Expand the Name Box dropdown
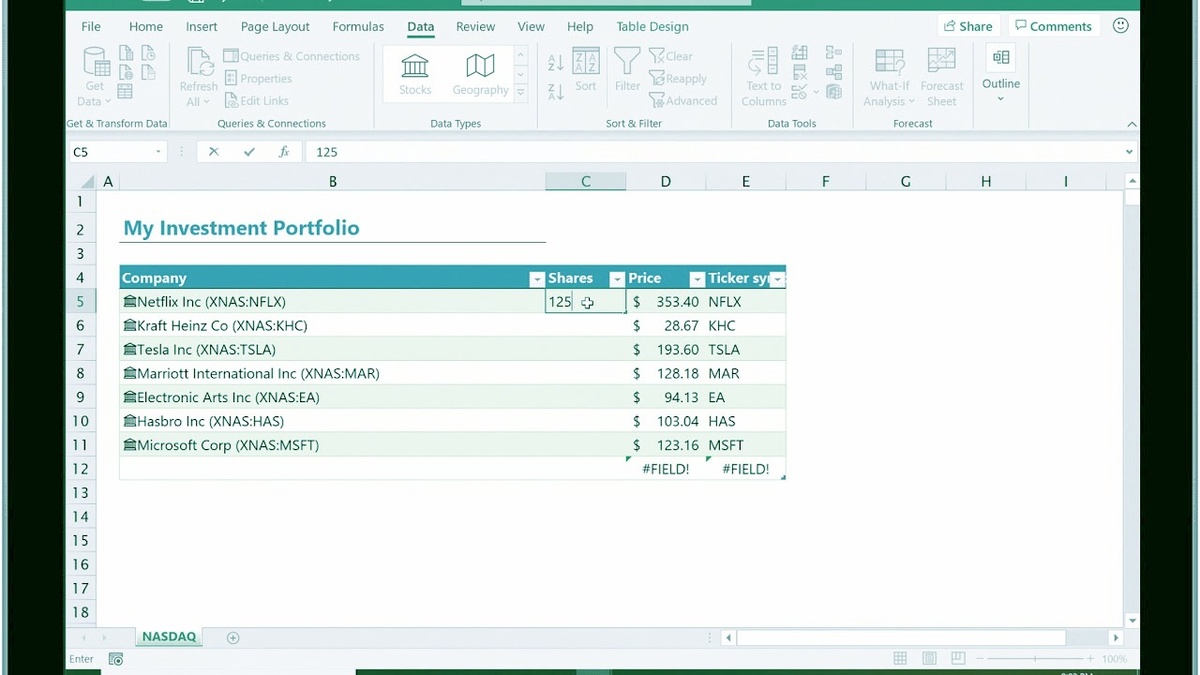 (158, 152)
